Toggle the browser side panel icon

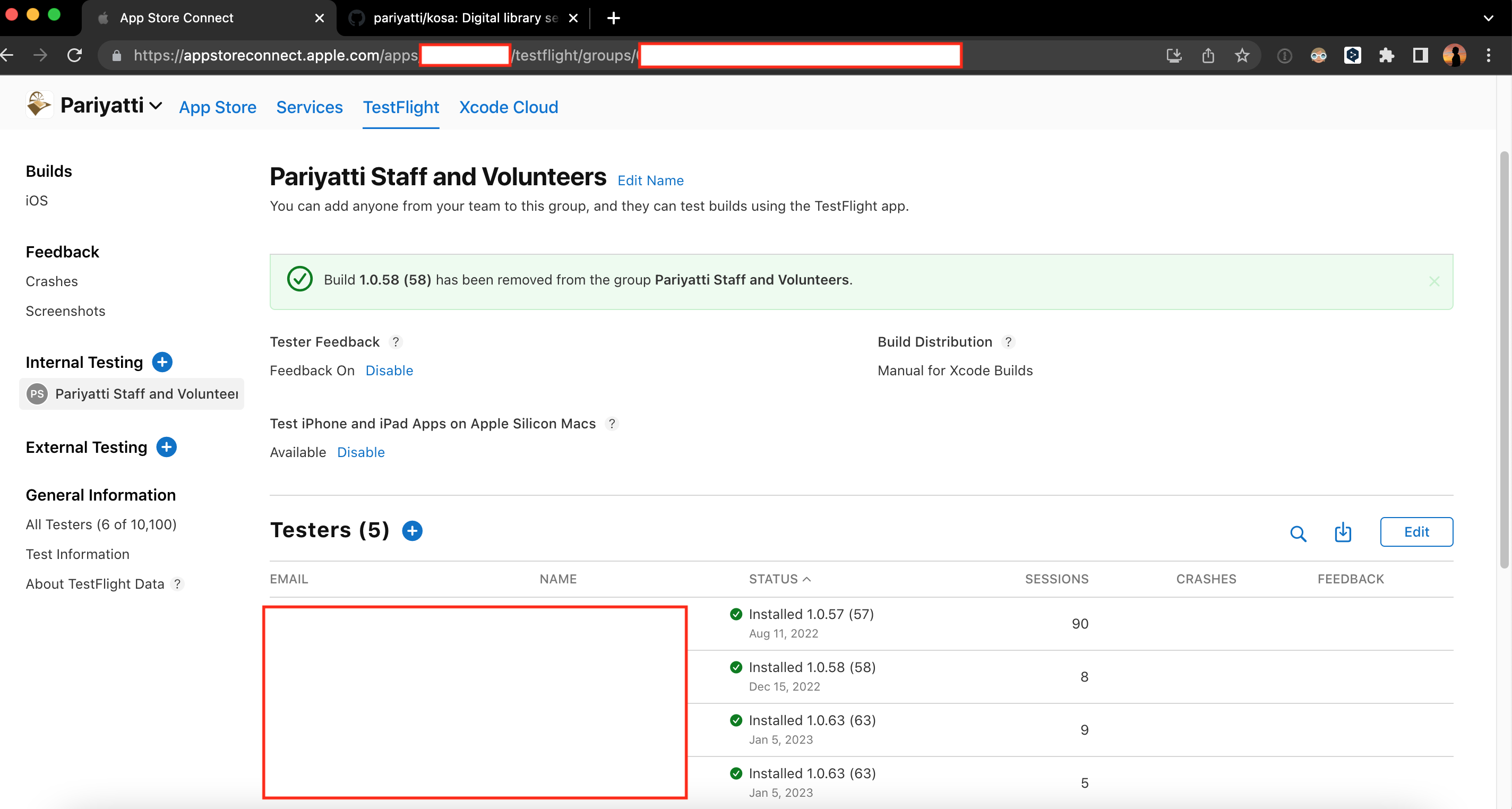pyautogui.click(x=1420, y=56)
